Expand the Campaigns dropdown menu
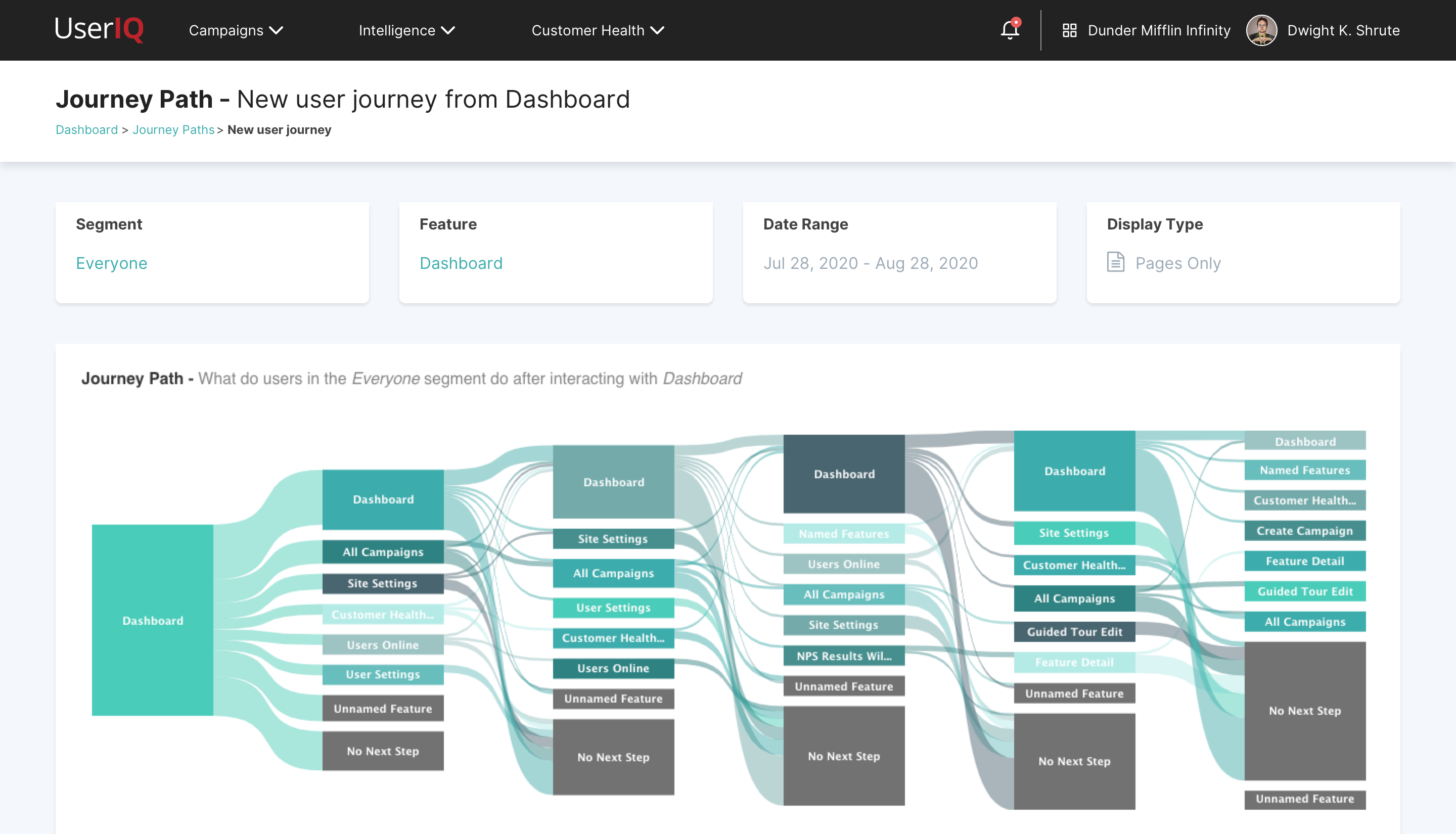The image size is (1456, 834). tap(236, 30)
